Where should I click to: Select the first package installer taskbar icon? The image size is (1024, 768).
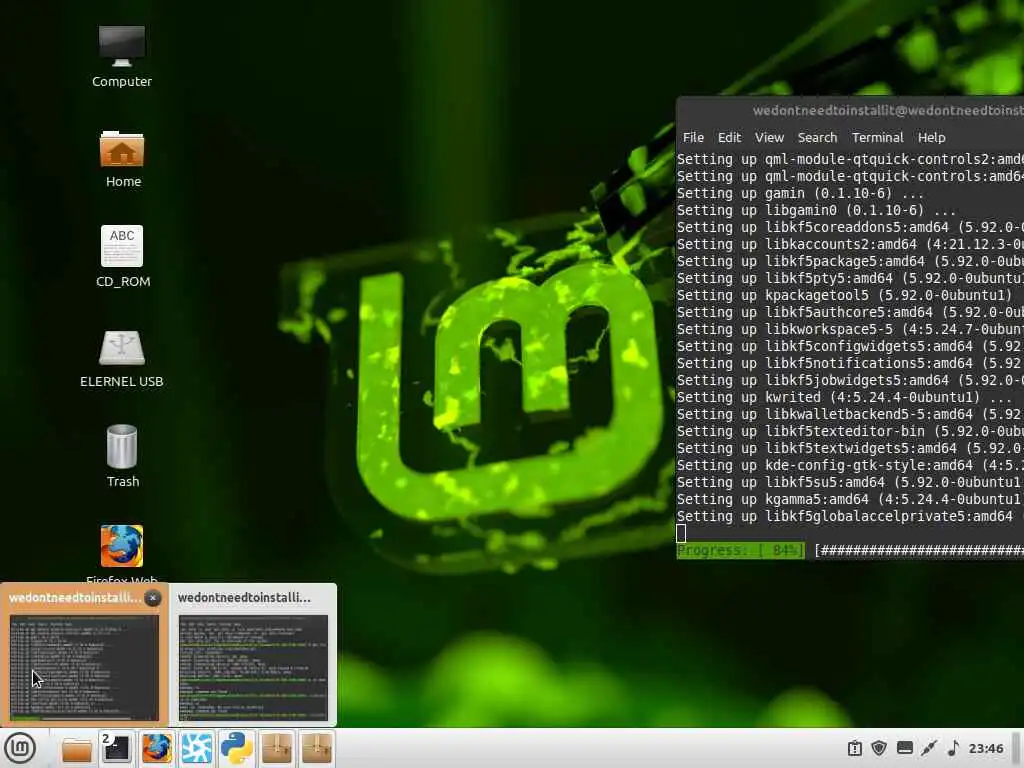click(277, 748)
